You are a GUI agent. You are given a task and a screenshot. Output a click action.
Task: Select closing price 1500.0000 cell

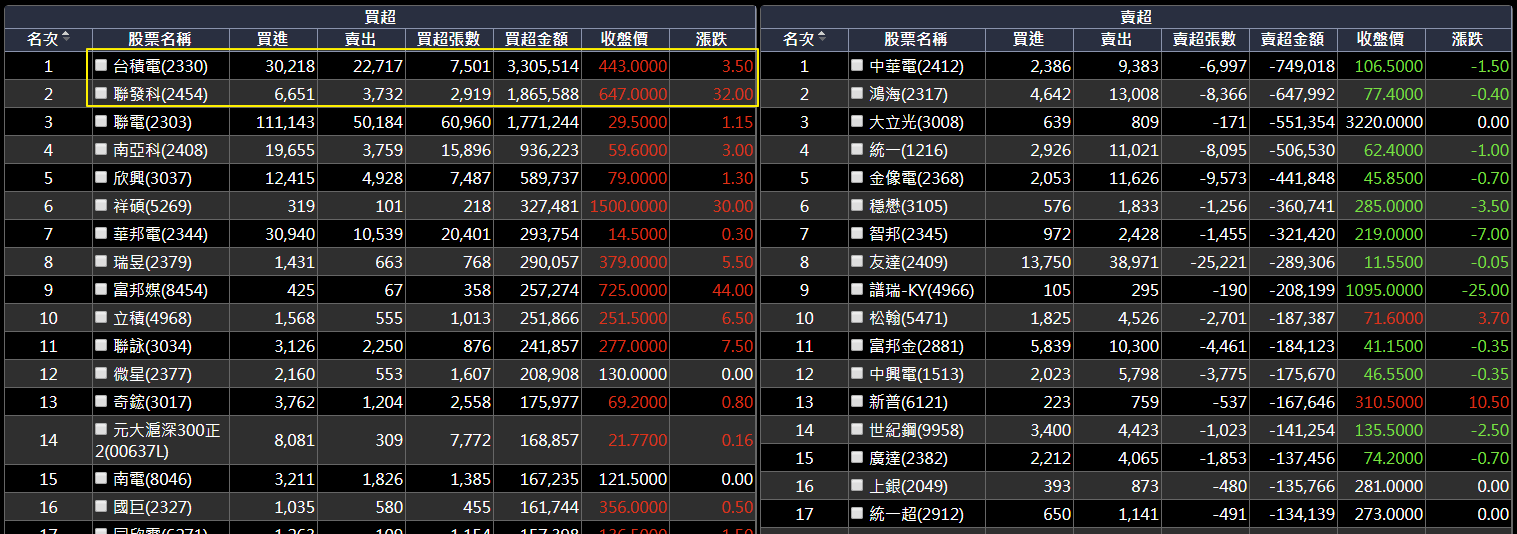tap(625, 206)
